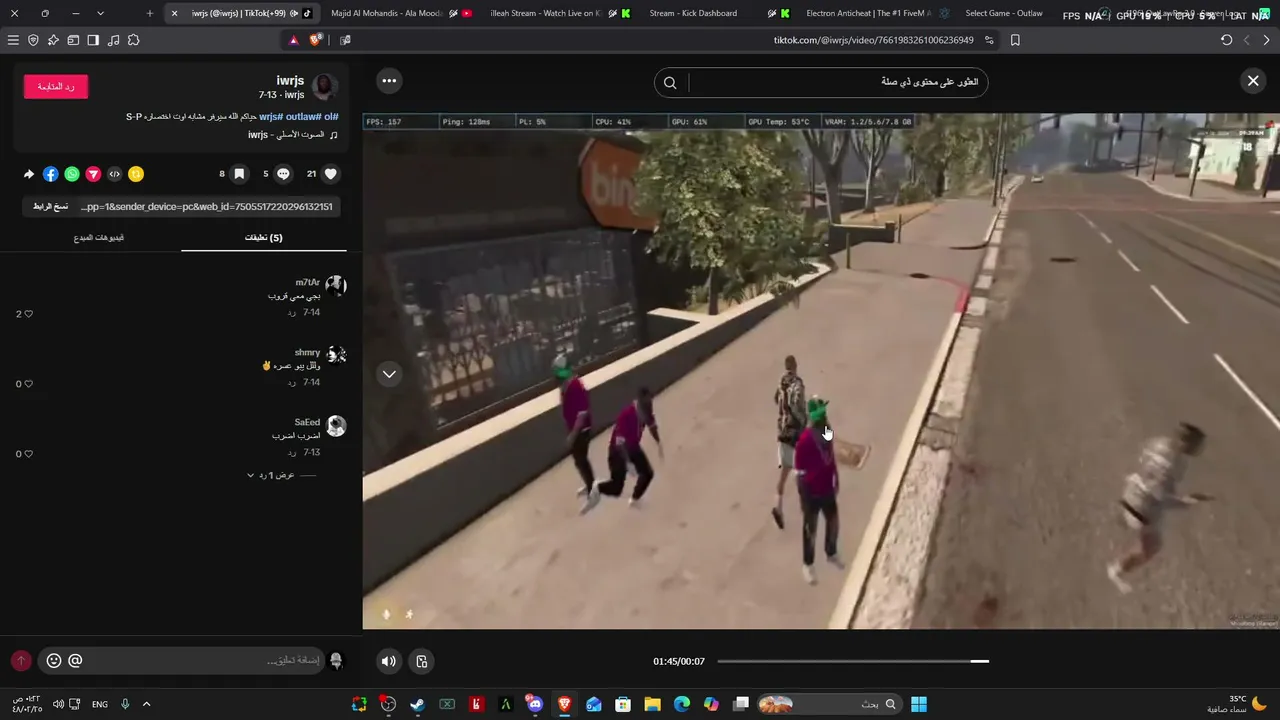Post the comment with the red send arrow

tap(21, 661)
